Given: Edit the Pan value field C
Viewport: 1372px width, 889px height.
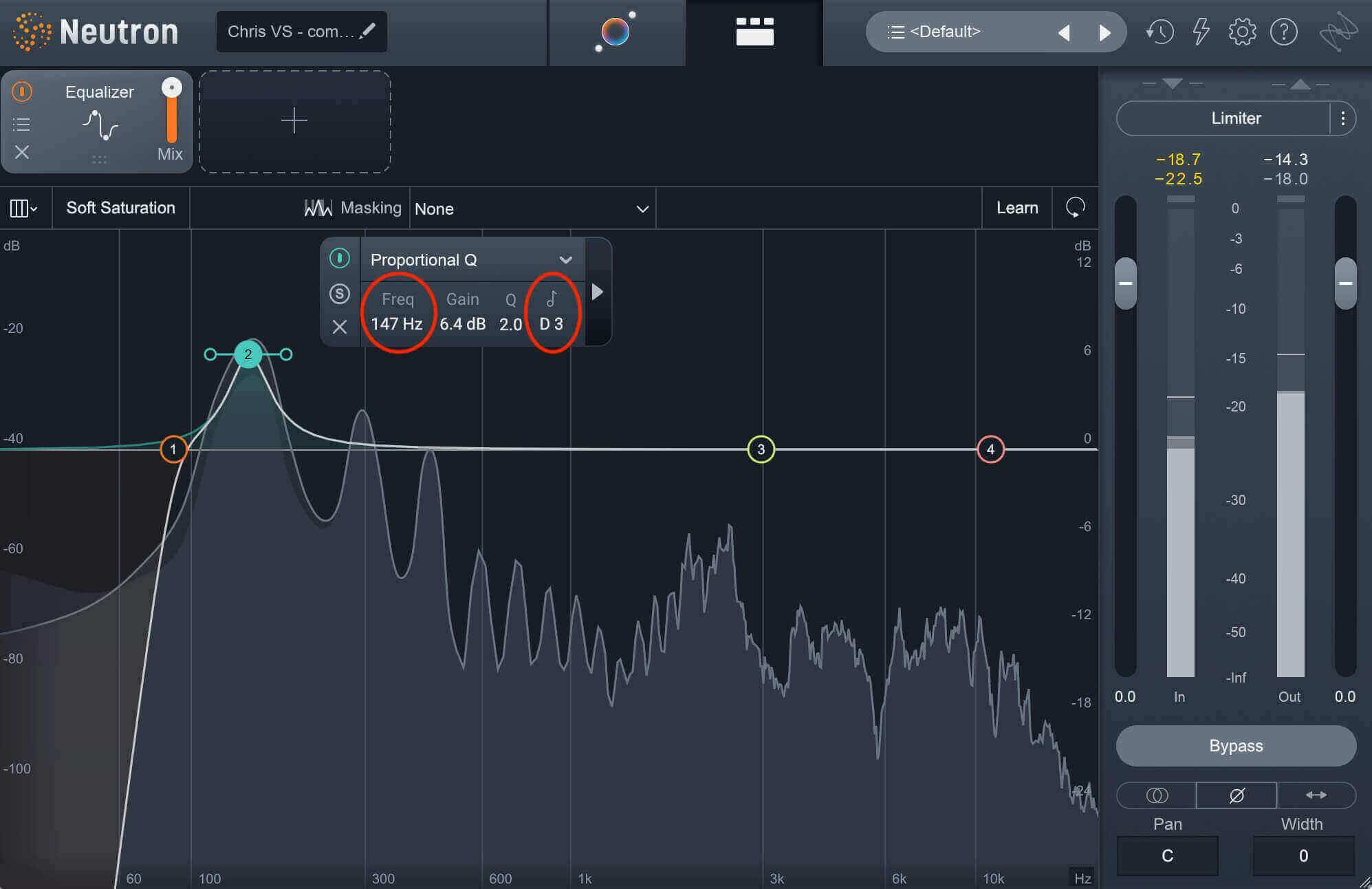Looking at the screenshot, I should [1167, 856].
